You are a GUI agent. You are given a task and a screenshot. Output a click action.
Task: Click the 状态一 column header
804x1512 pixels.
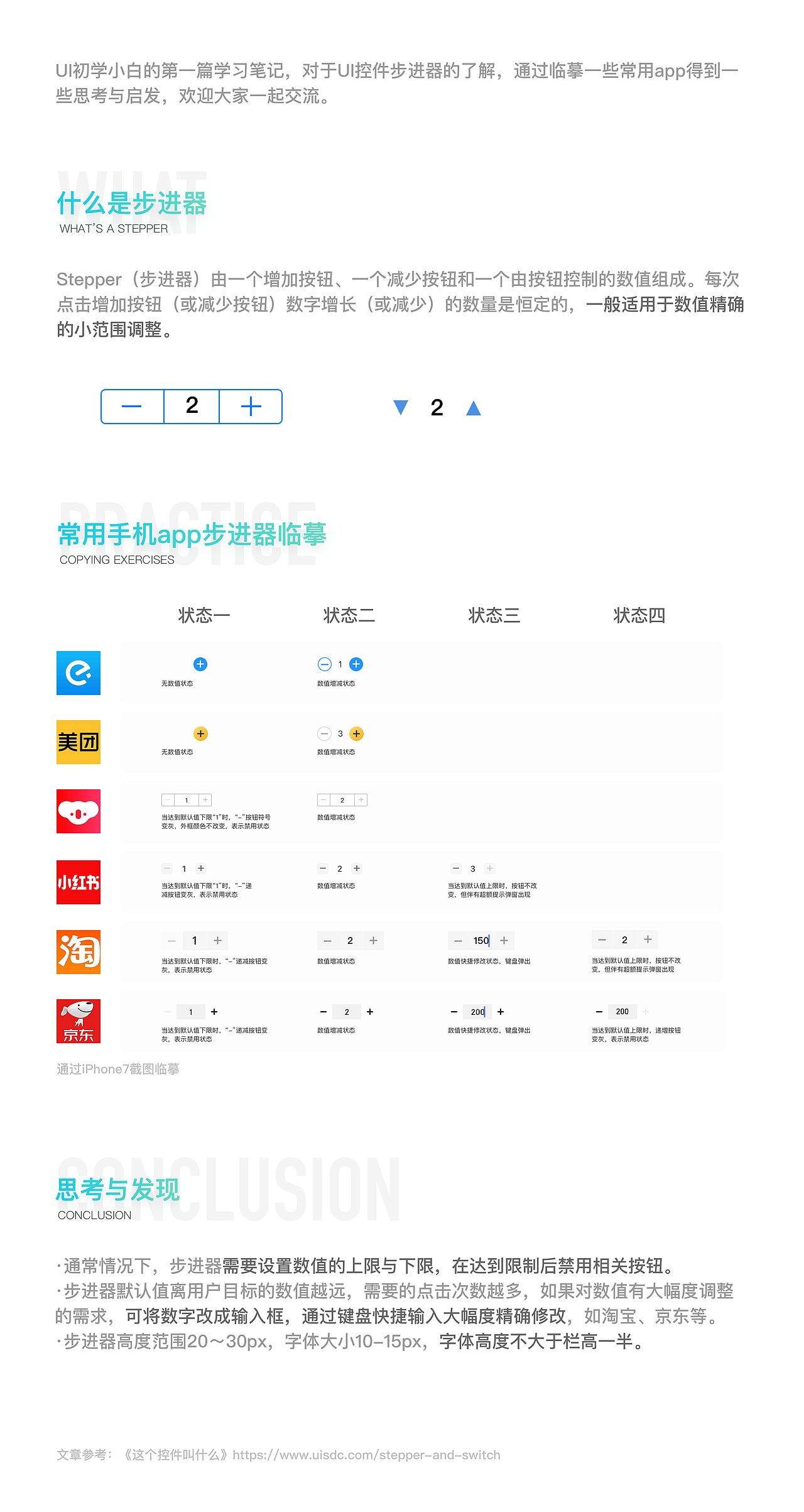pyautogui.click(x=204, y=615)
